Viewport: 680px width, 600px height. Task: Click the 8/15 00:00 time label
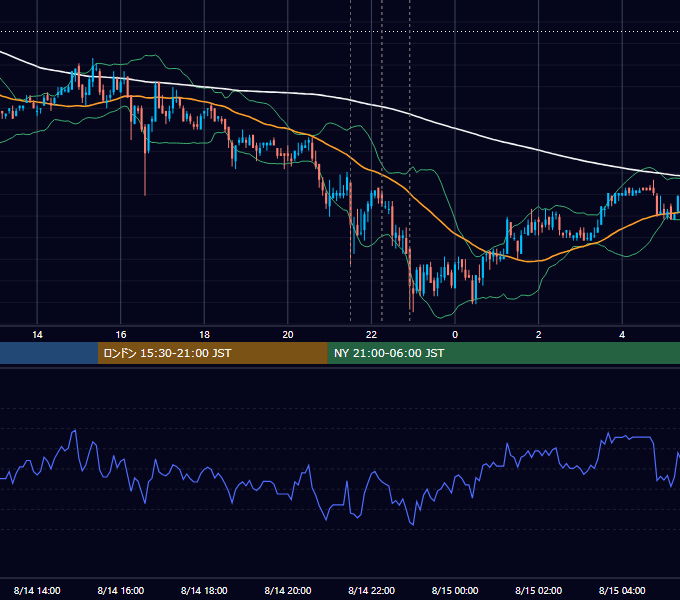(x=455, y=590)
